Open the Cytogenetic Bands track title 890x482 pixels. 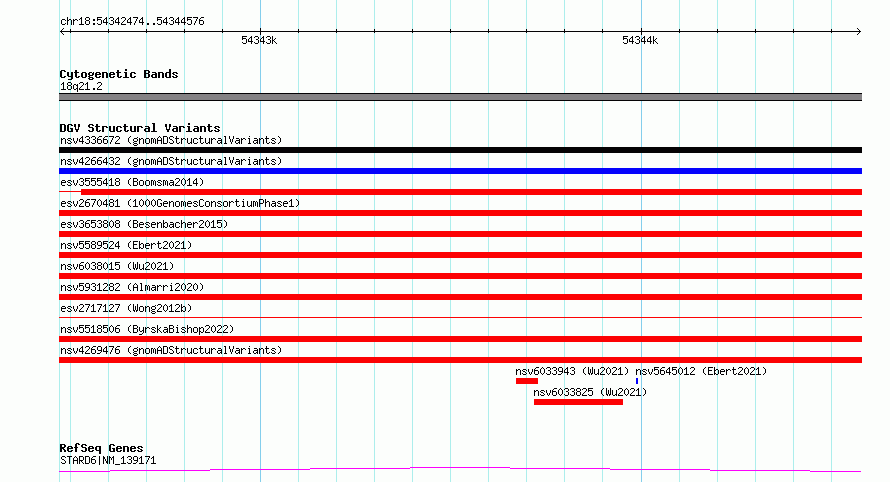coord(119,74)
